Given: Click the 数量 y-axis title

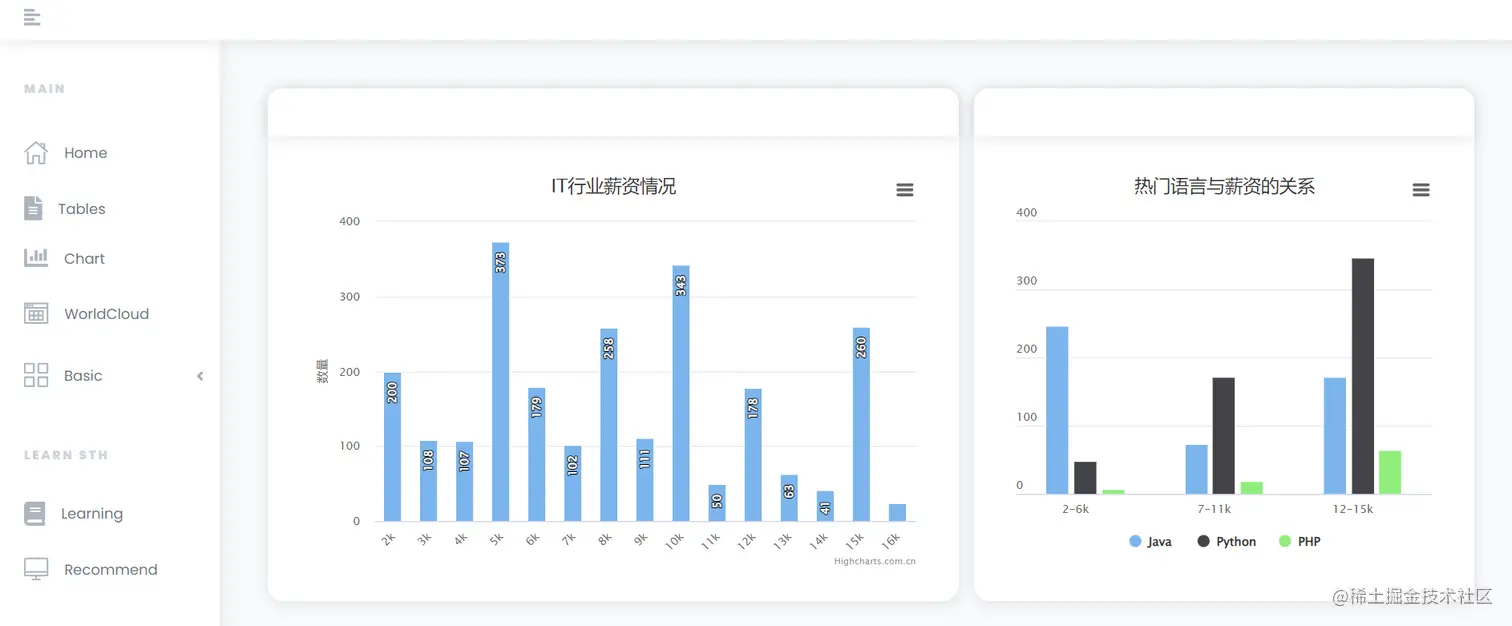Looking at the screenshot, I should [x=322, y=371].
